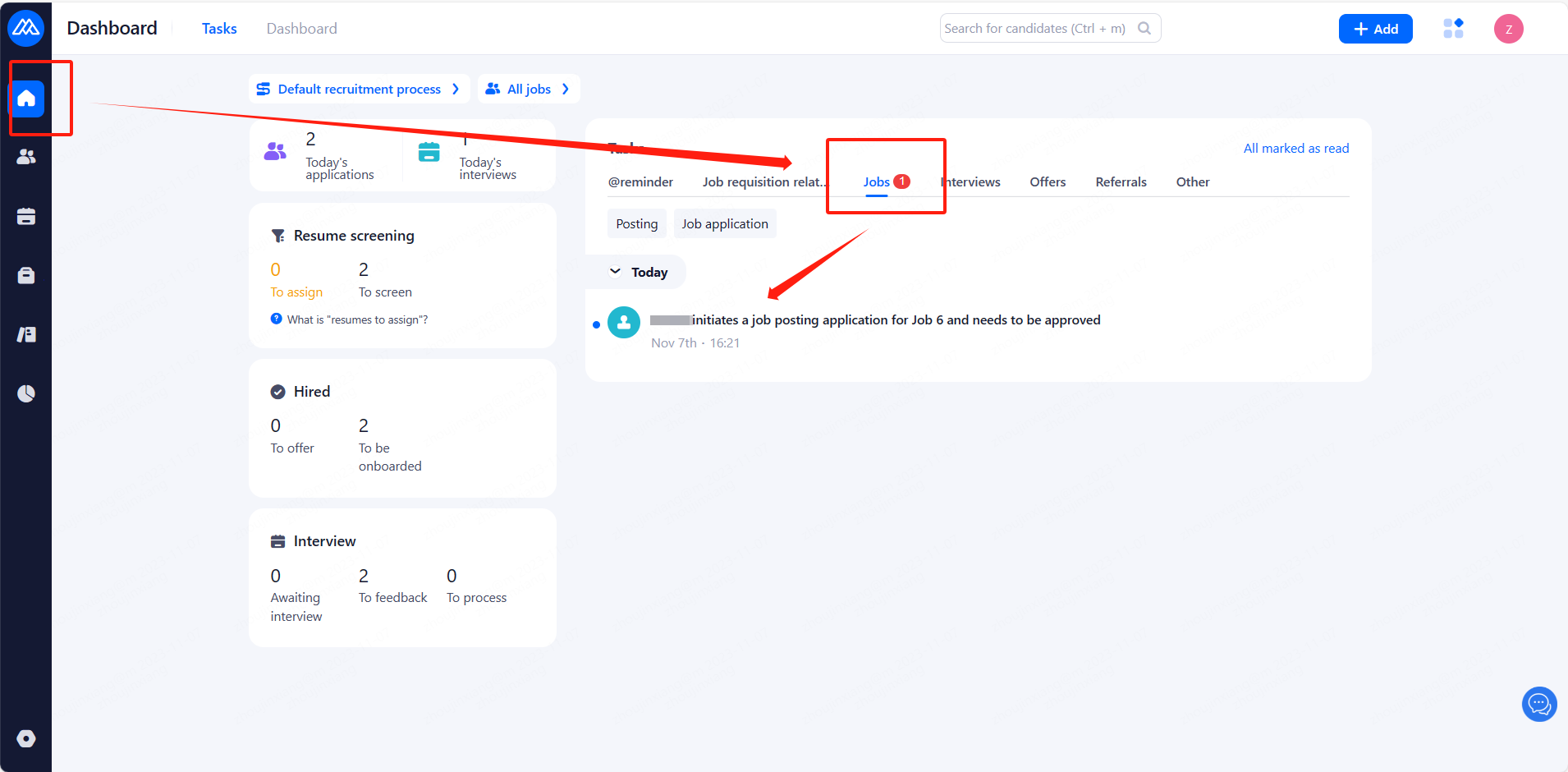Expand Default recruitment process chevron
The height and width of the screenshot is (772, 1568).
pyautogui.click(x=456, y=89)
